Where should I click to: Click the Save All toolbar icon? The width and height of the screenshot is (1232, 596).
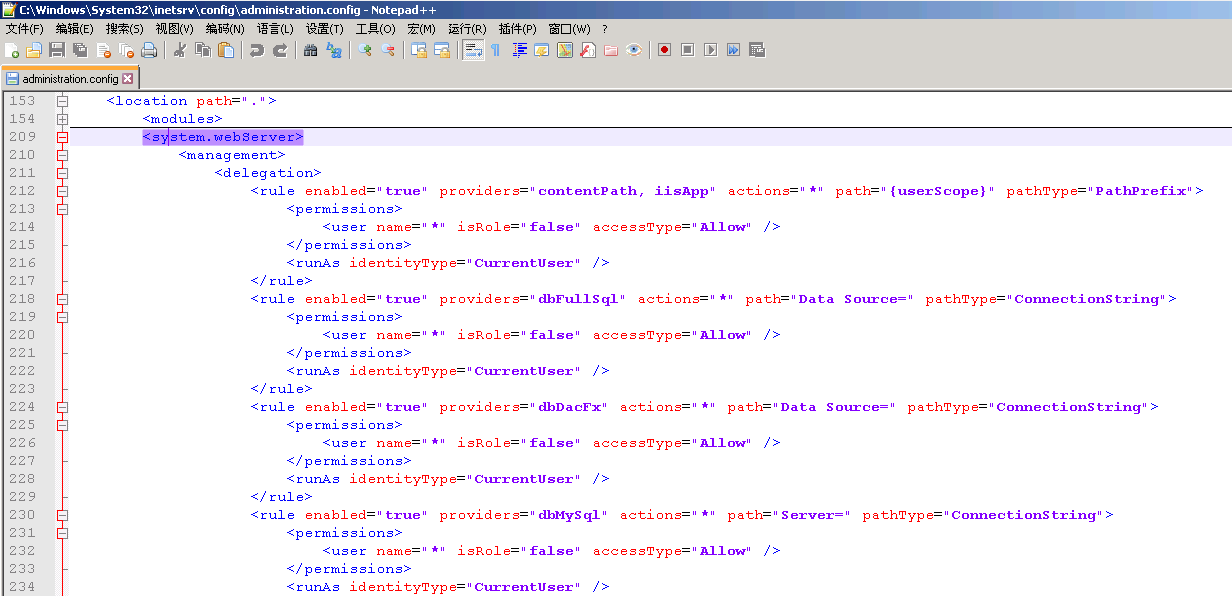coord(80,50)
